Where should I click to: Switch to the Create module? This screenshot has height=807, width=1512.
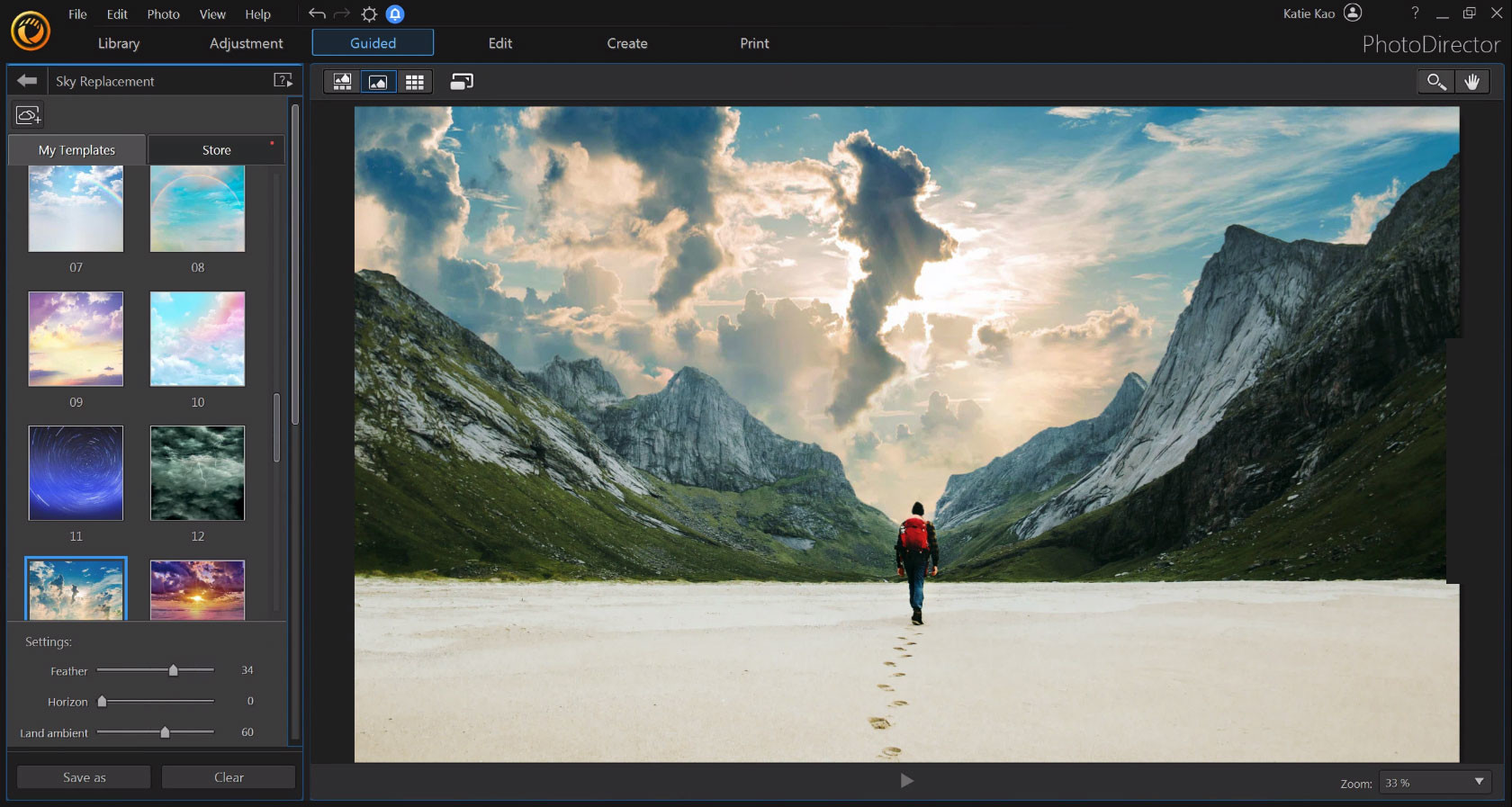[627, 43]
